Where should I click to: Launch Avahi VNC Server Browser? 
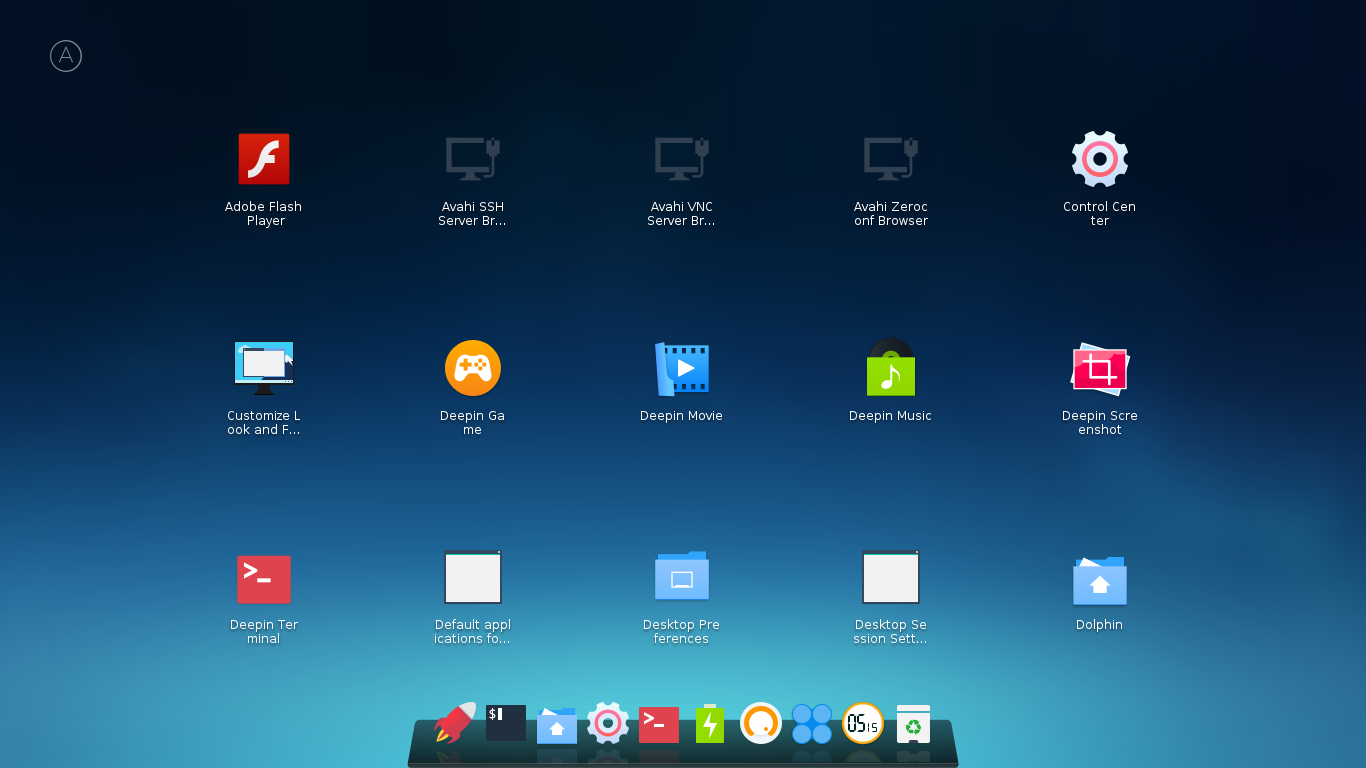(x=682, y=159)
